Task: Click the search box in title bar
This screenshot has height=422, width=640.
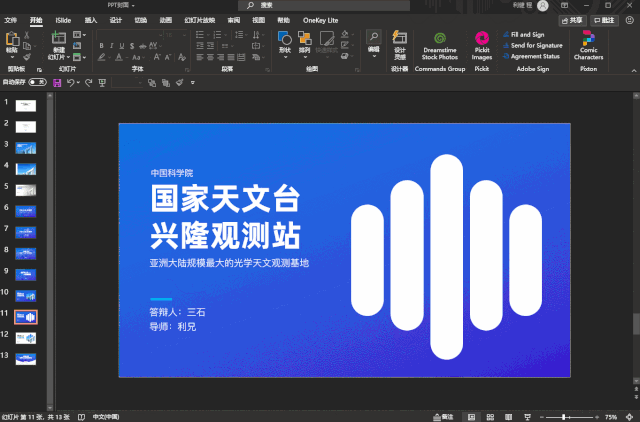Action: (324, 5)
